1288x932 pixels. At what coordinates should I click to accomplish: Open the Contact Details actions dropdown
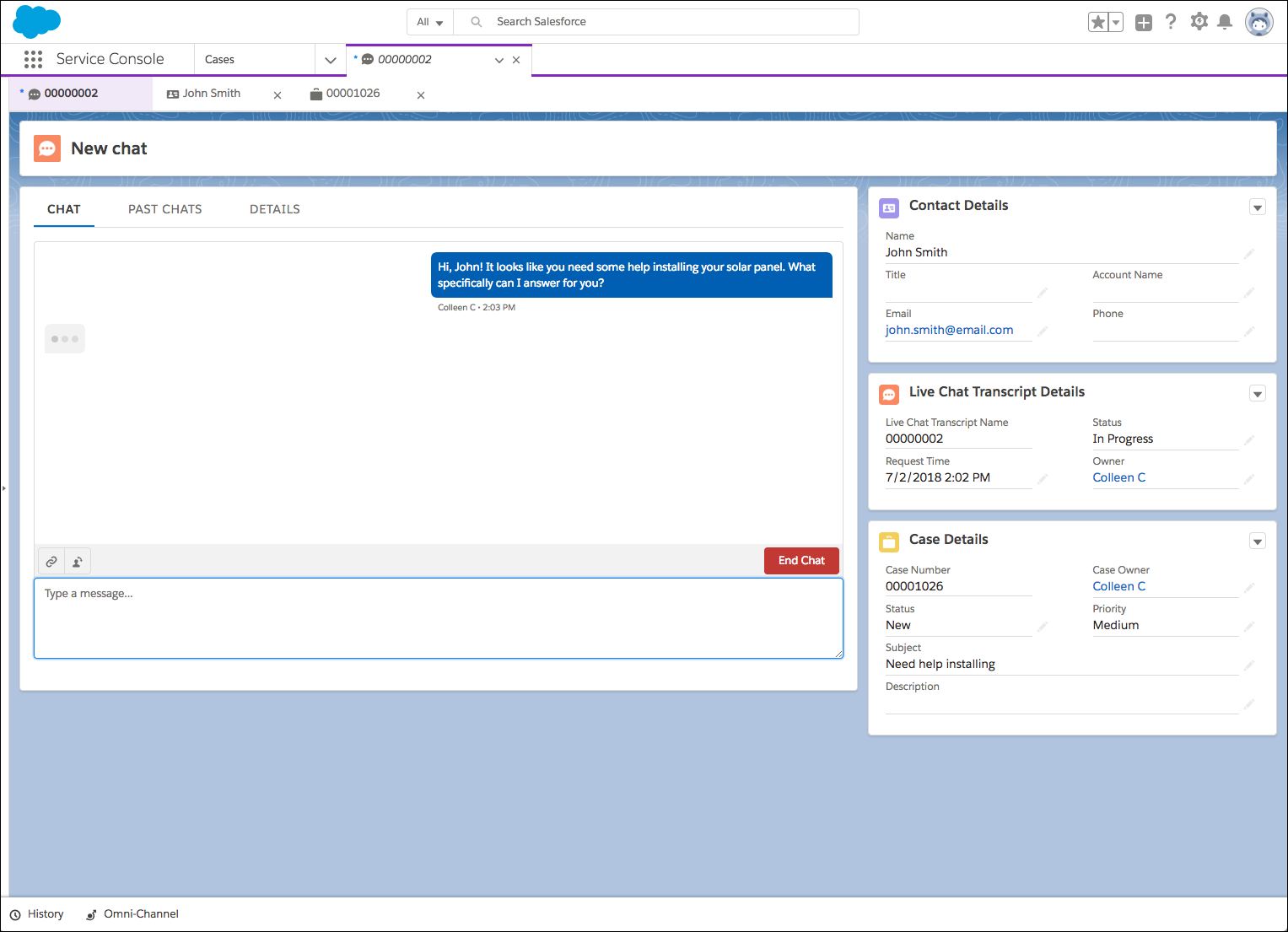1258,207
